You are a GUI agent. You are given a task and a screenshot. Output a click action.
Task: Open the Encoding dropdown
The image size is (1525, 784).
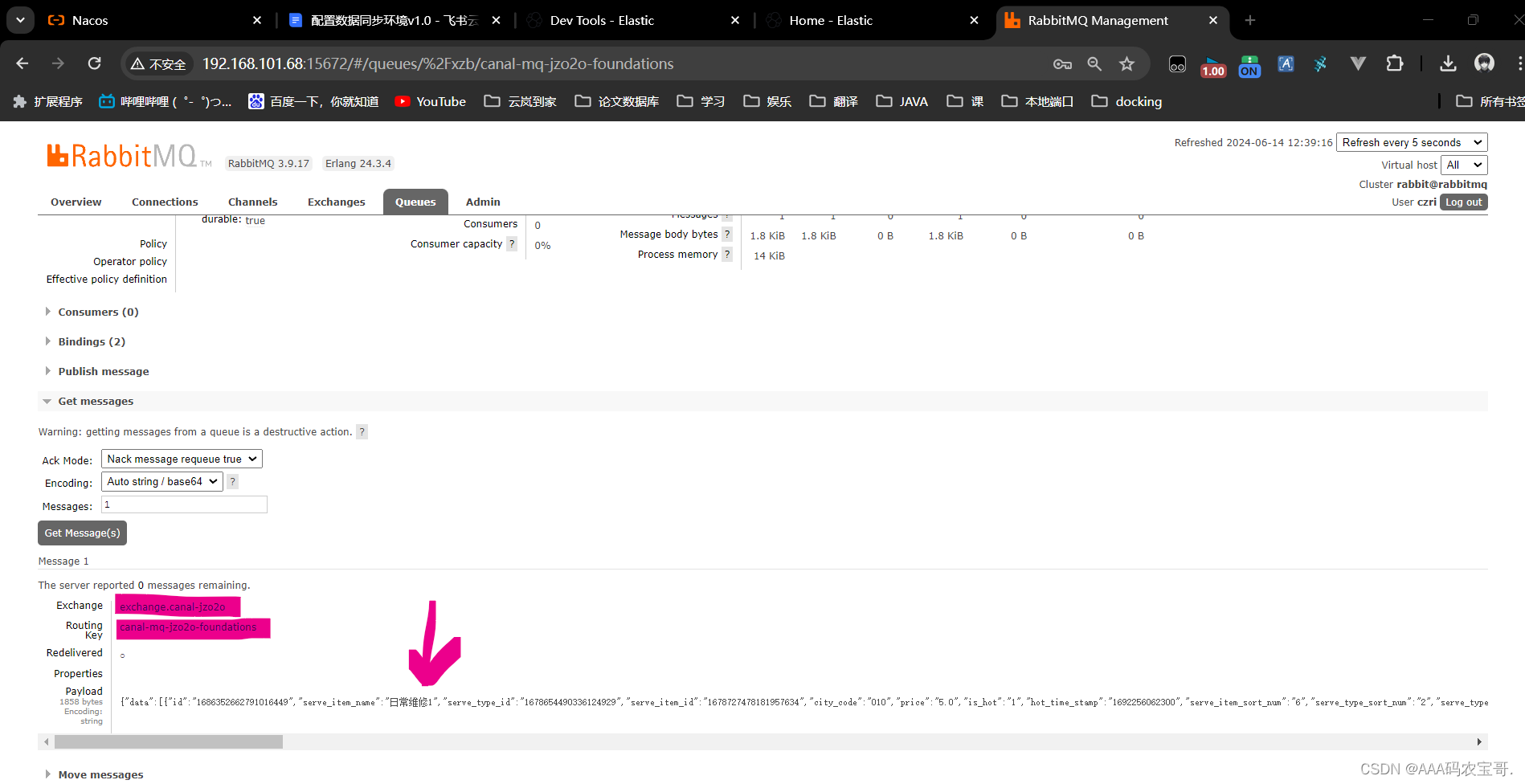pyautogui.click(x=162, y=481)
